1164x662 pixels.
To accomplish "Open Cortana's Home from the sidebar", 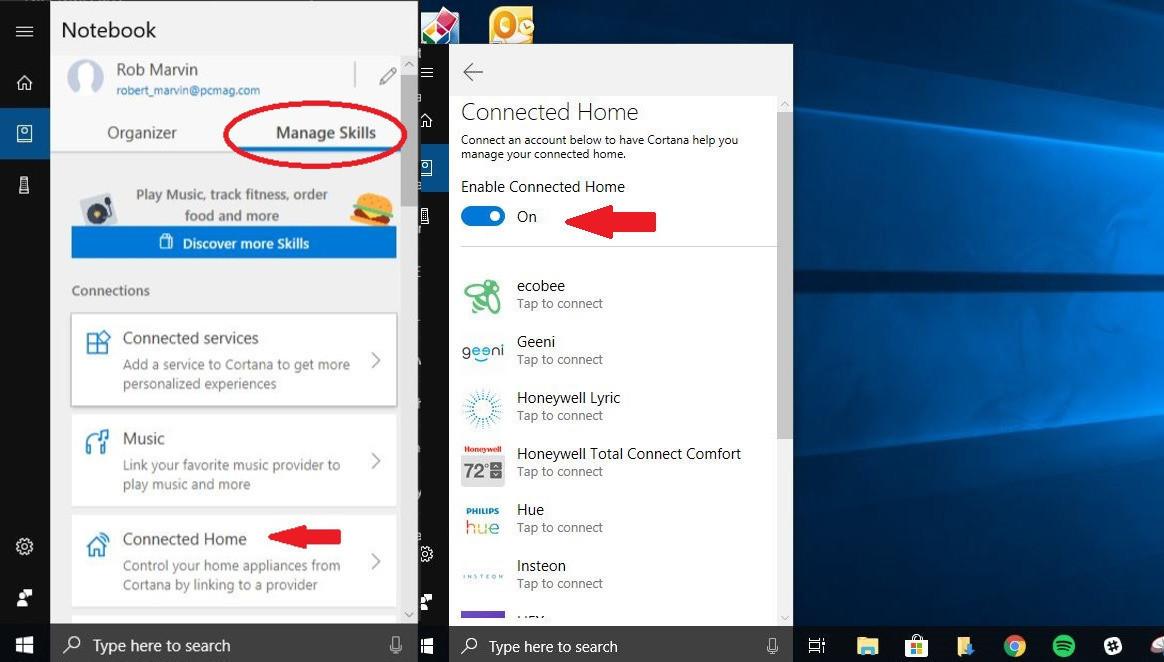I will click(x=24, y=82).
